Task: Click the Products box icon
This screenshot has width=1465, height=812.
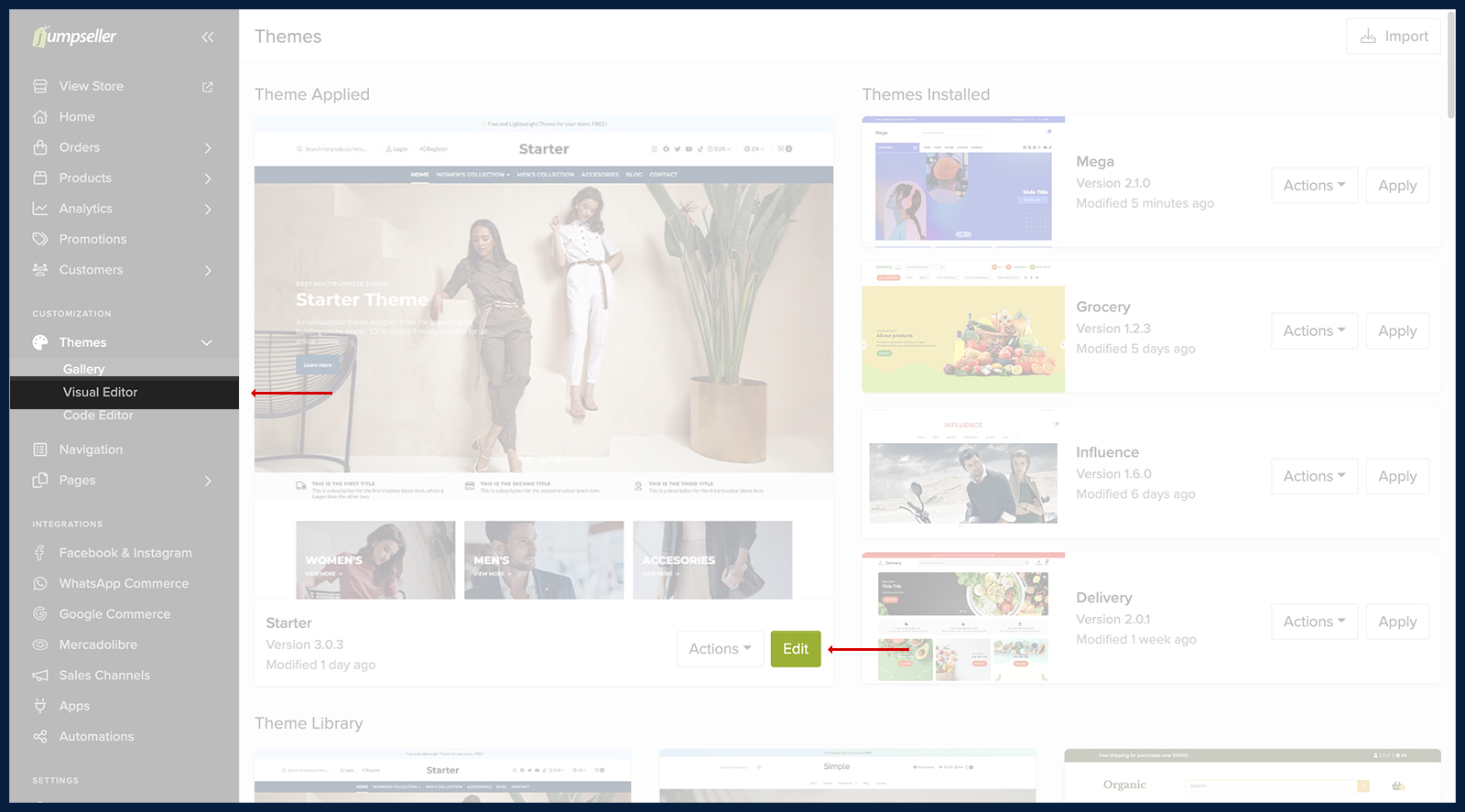Action: pyautogui.click(x=40, y=178)
